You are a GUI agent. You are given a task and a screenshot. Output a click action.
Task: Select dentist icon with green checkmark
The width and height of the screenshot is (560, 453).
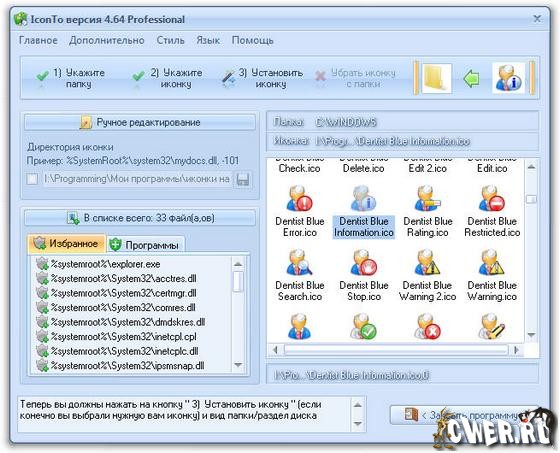click(x=363, y=327)
